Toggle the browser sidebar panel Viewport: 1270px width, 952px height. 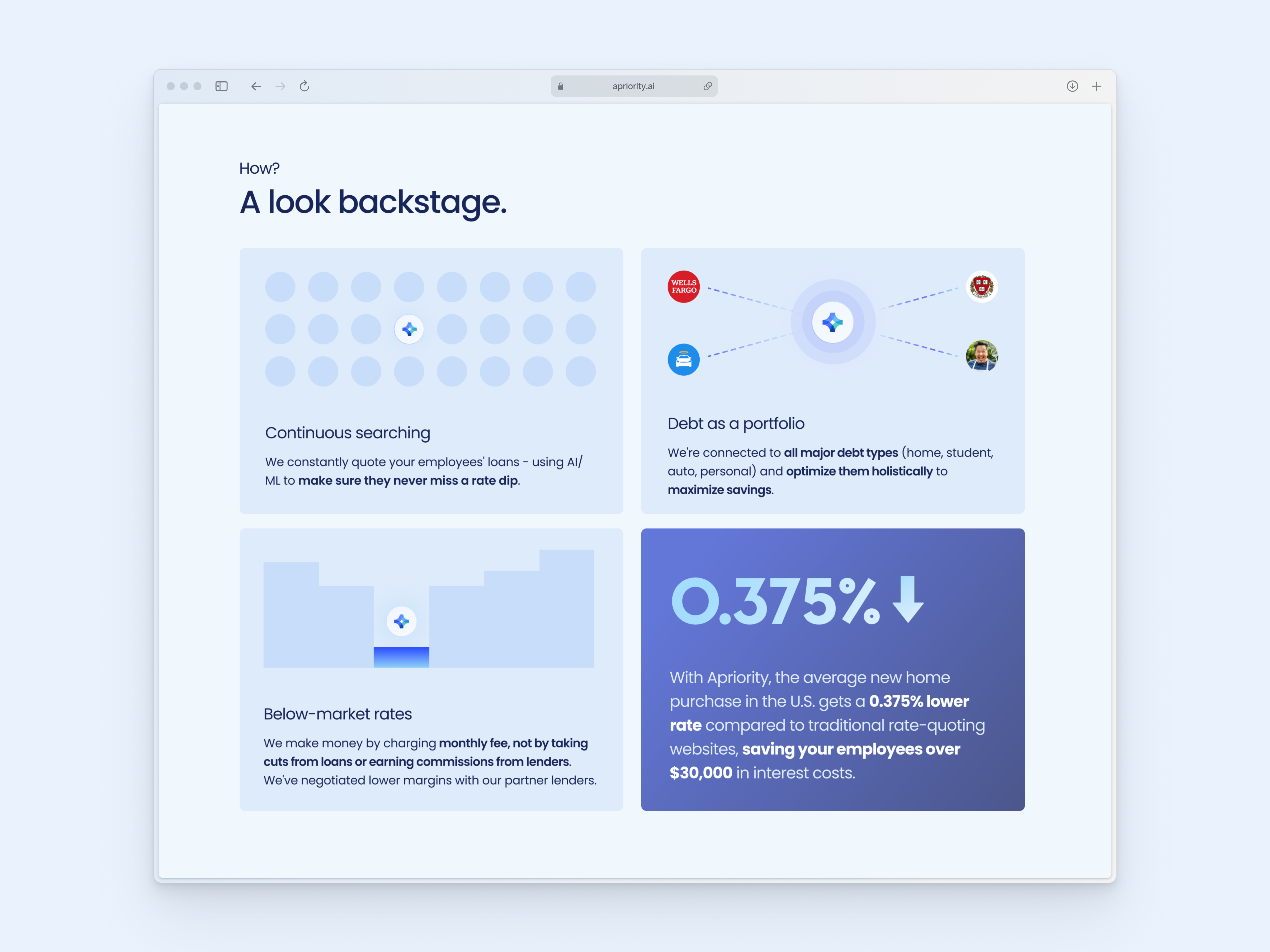click(x=222, y=86)
